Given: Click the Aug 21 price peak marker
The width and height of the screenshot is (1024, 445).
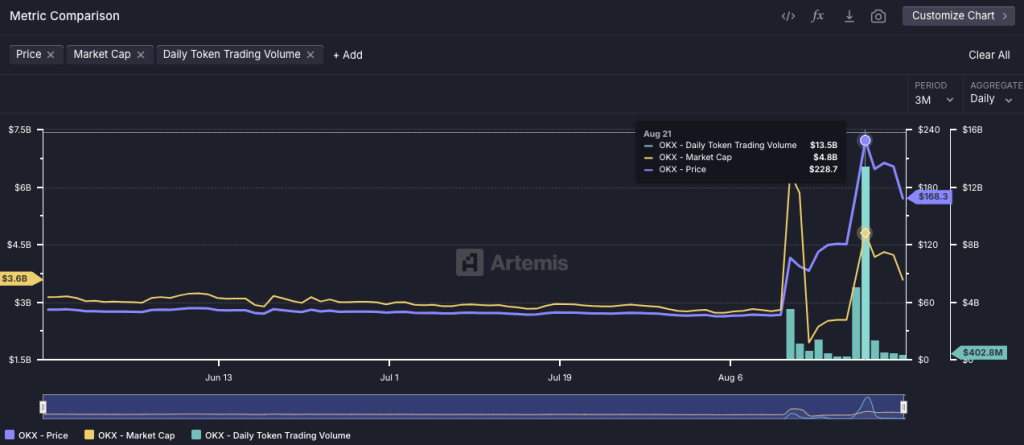Looking at the screenshot, I should [x=865, y=141].
